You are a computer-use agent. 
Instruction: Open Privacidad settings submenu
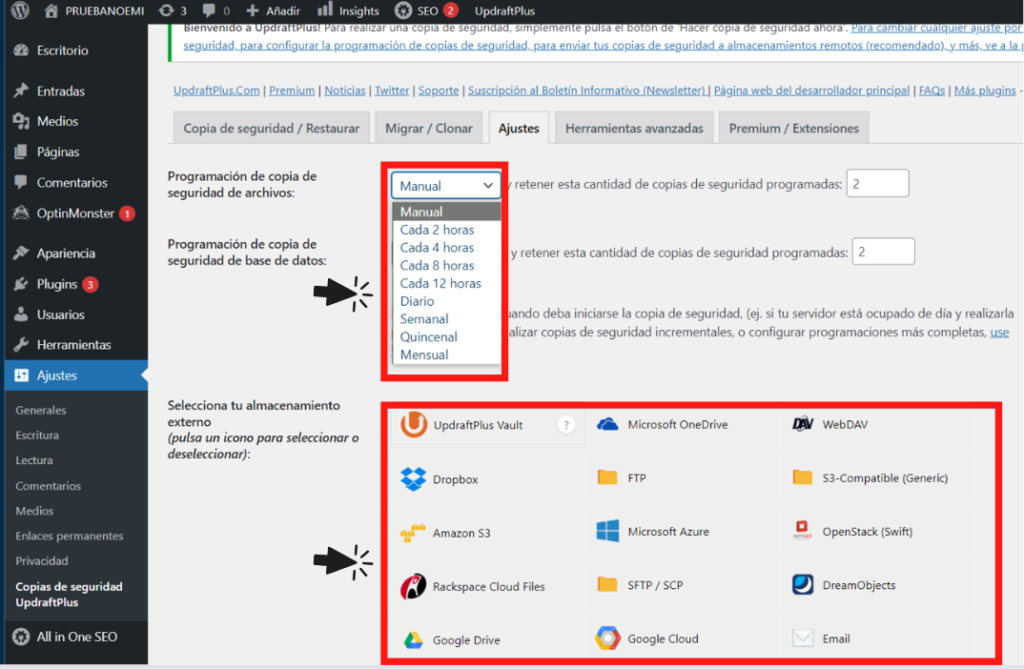coord(42,561)
